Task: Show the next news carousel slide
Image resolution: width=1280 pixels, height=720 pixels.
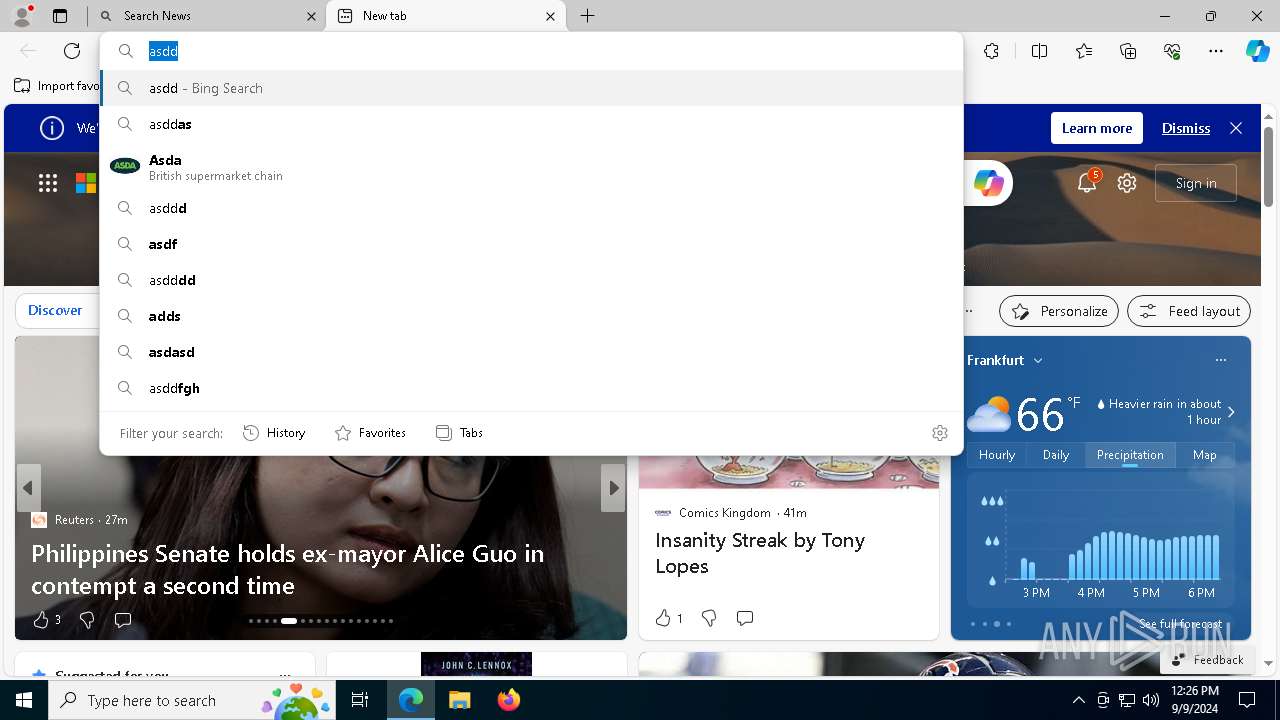Action: pos(613,488)
